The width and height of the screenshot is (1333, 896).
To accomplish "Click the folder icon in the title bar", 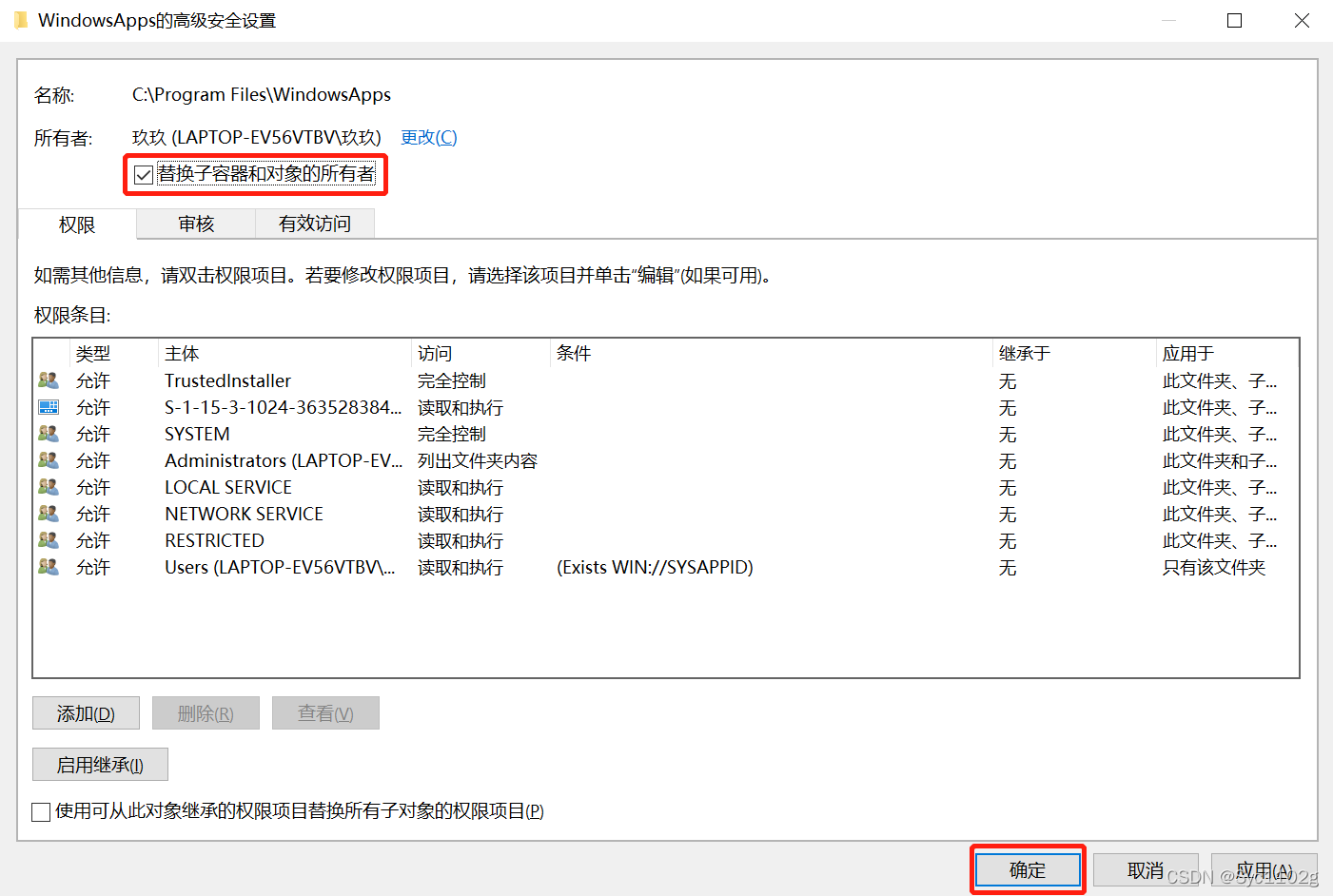I will point(21,20).
